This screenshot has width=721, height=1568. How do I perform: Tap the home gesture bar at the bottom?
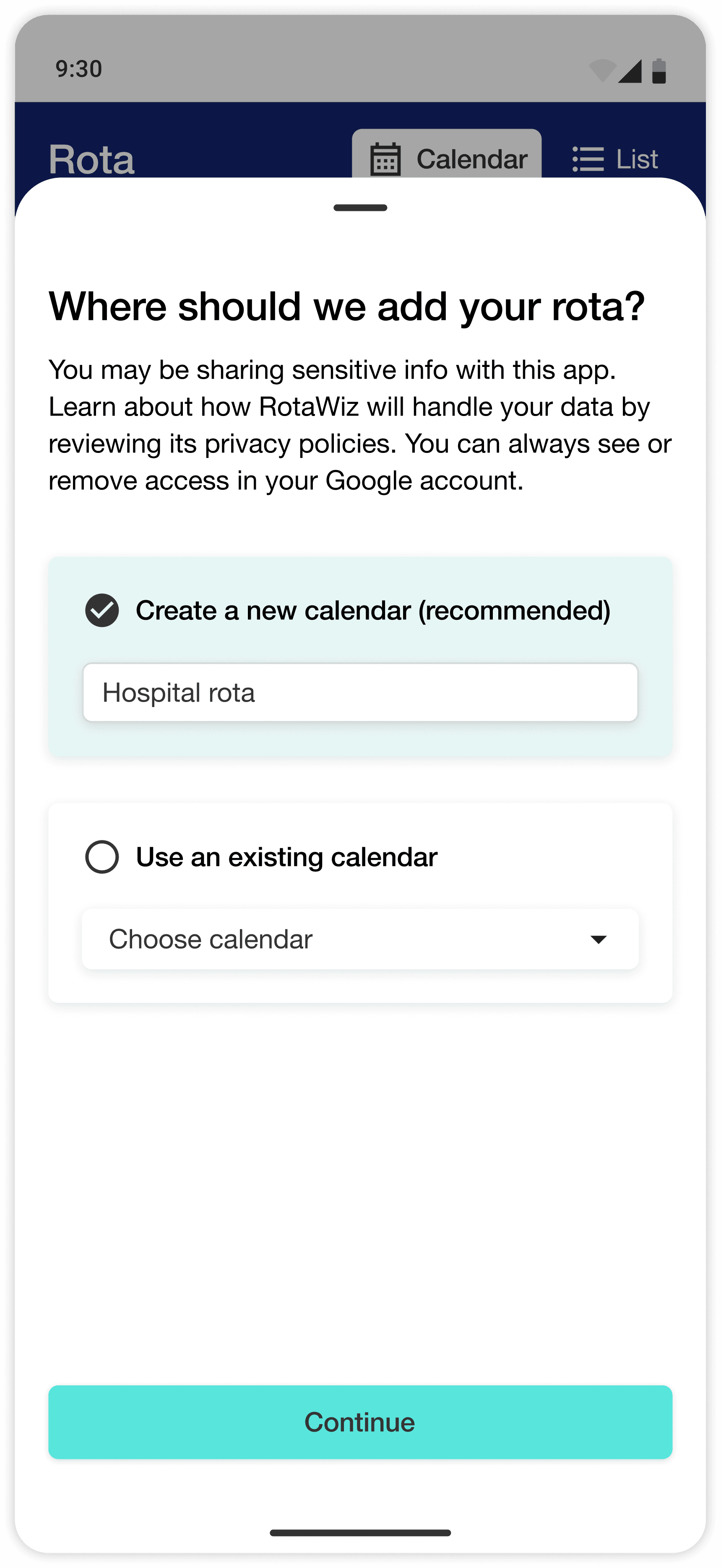[361, 1532]
